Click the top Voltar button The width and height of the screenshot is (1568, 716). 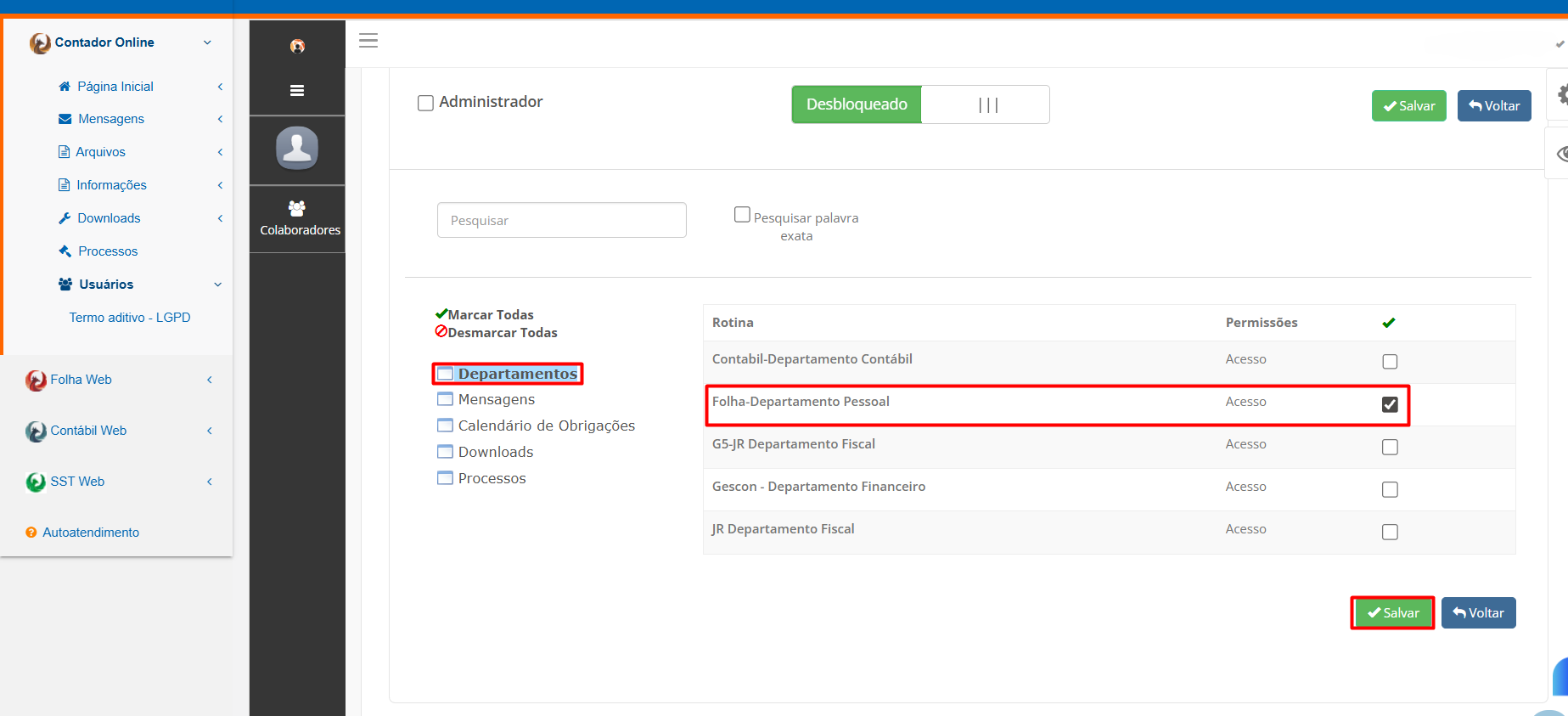tap(1494, 106)
